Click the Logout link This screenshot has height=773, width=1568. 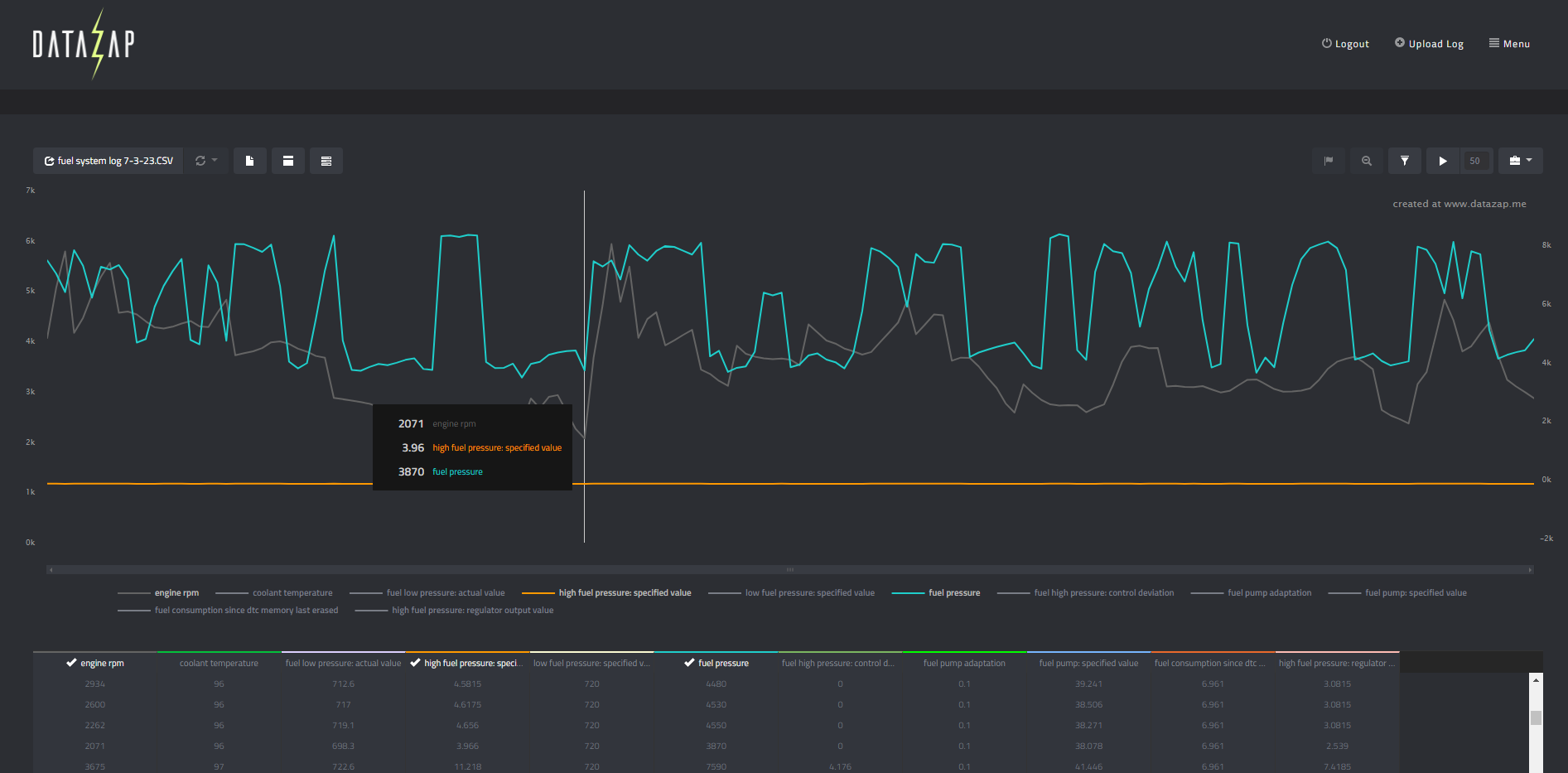[1345, 44]
